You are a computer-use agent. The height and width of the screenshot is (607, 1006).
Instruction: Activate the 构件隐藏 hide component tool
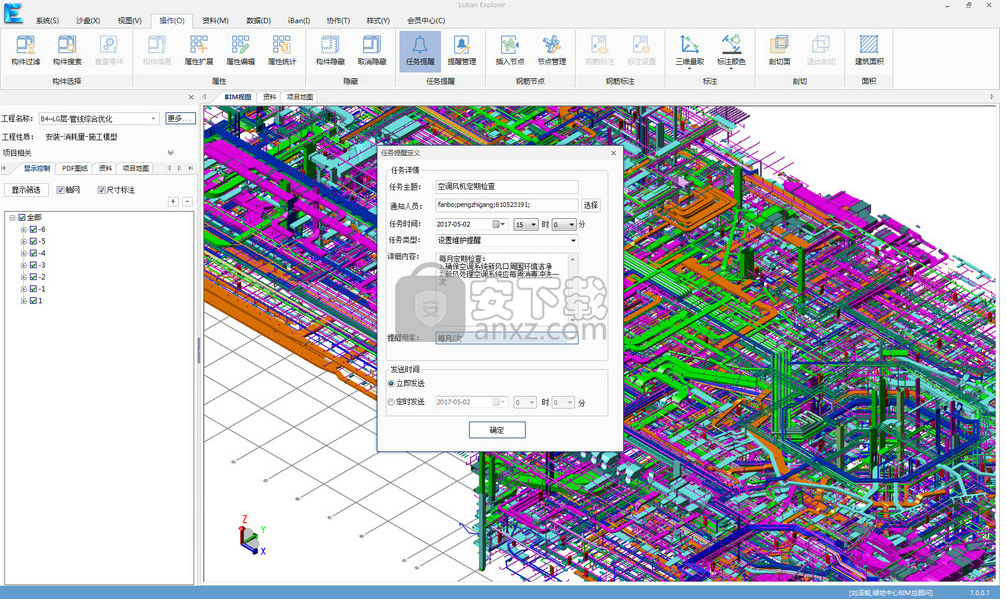[330, 50]
